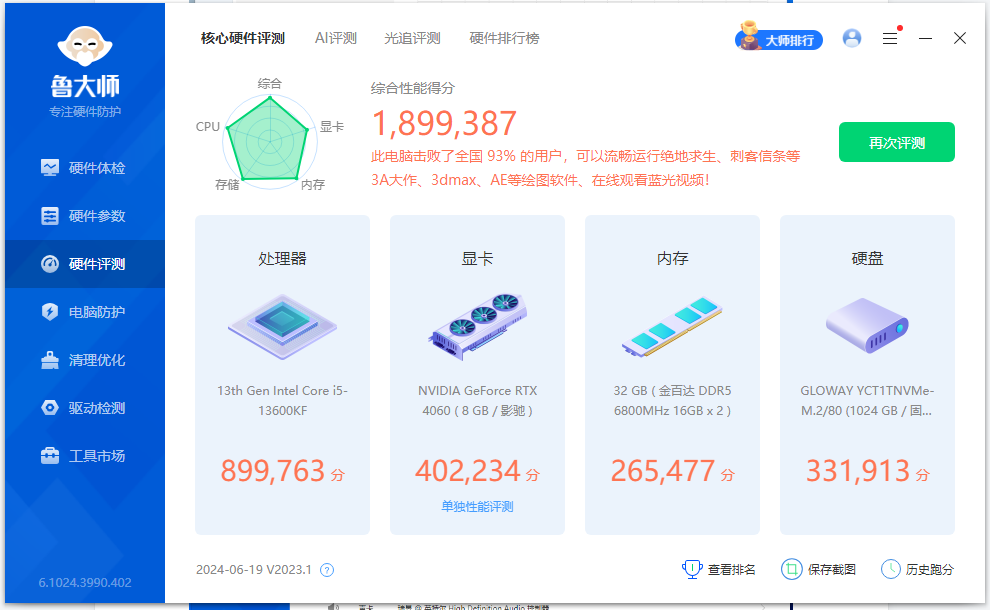Click the GLOWAY YCT1TNVMe text
This screenshot has height=610, width=990.
coord(868,401)
